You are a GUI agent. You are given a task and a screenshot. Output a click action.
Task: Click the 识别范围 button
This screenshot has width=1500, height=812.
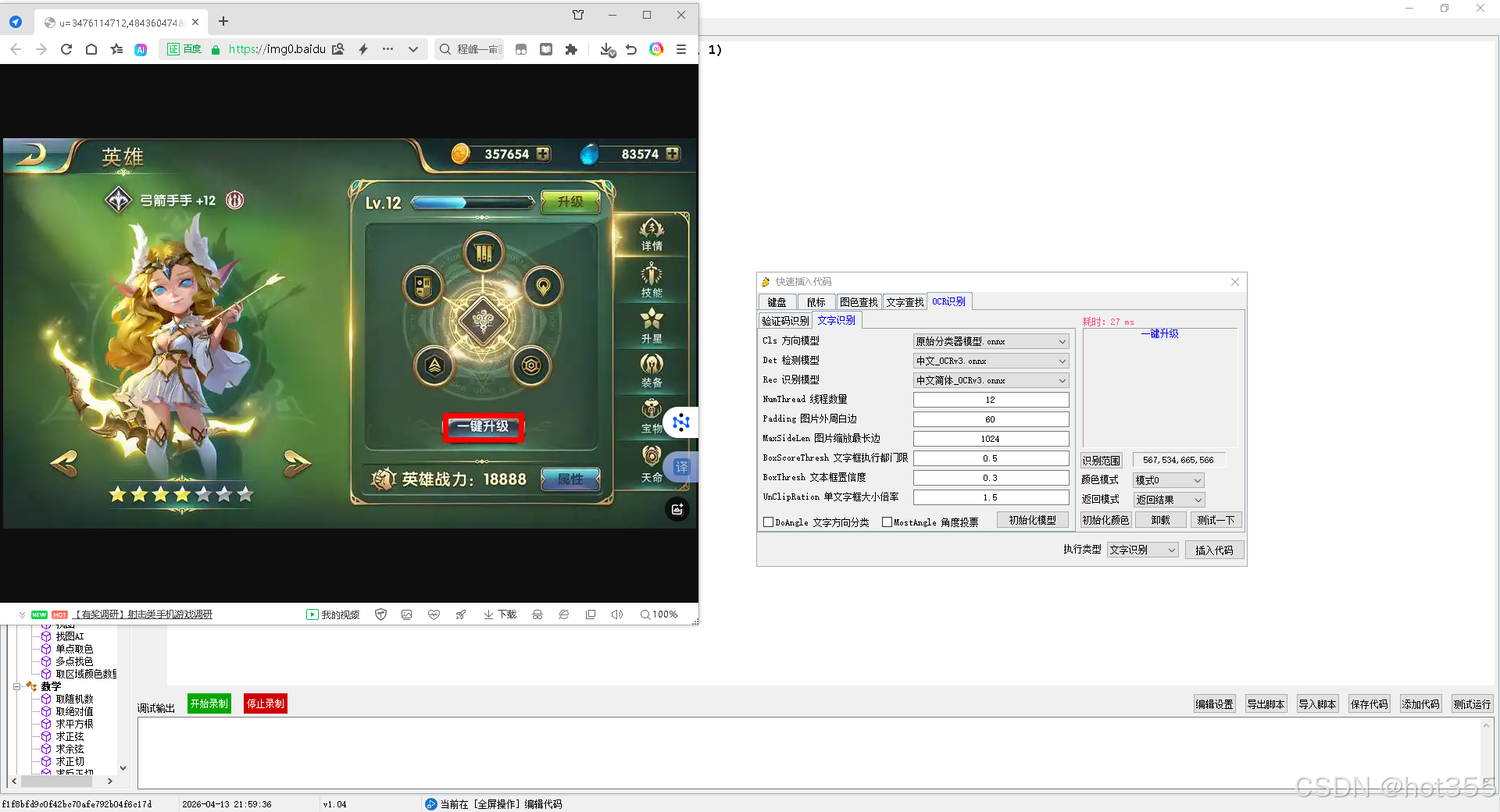coord(1101,461)
